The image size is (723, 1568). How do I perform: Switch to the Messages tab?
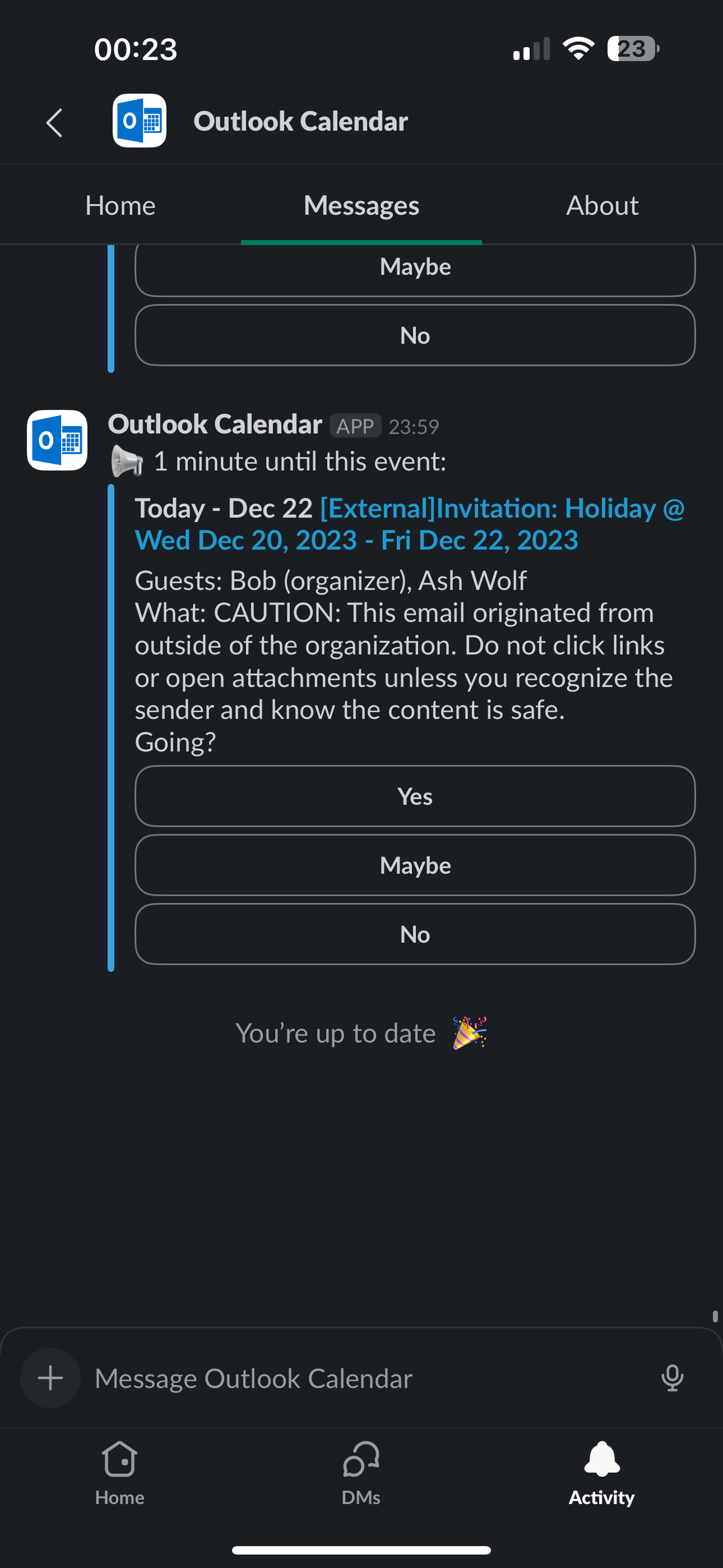tap(361, 206)
